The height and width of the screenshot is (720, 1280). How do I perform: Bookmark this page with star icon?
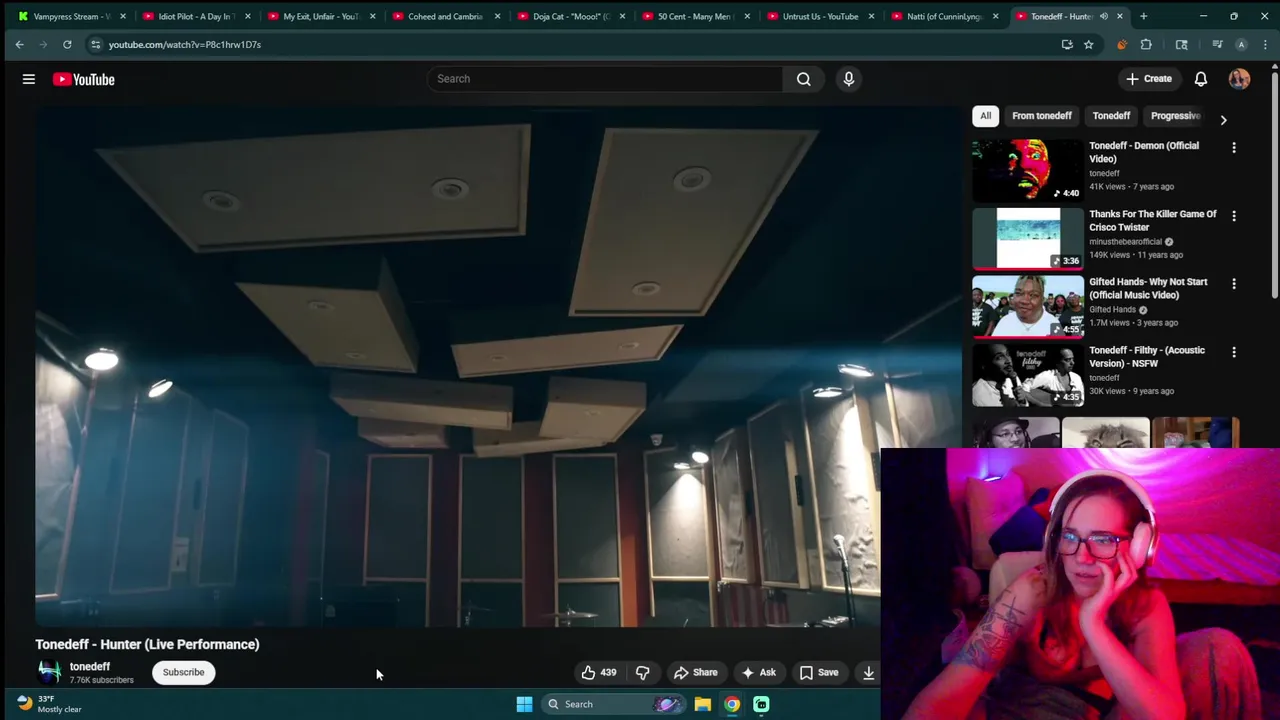(1088, 44)
